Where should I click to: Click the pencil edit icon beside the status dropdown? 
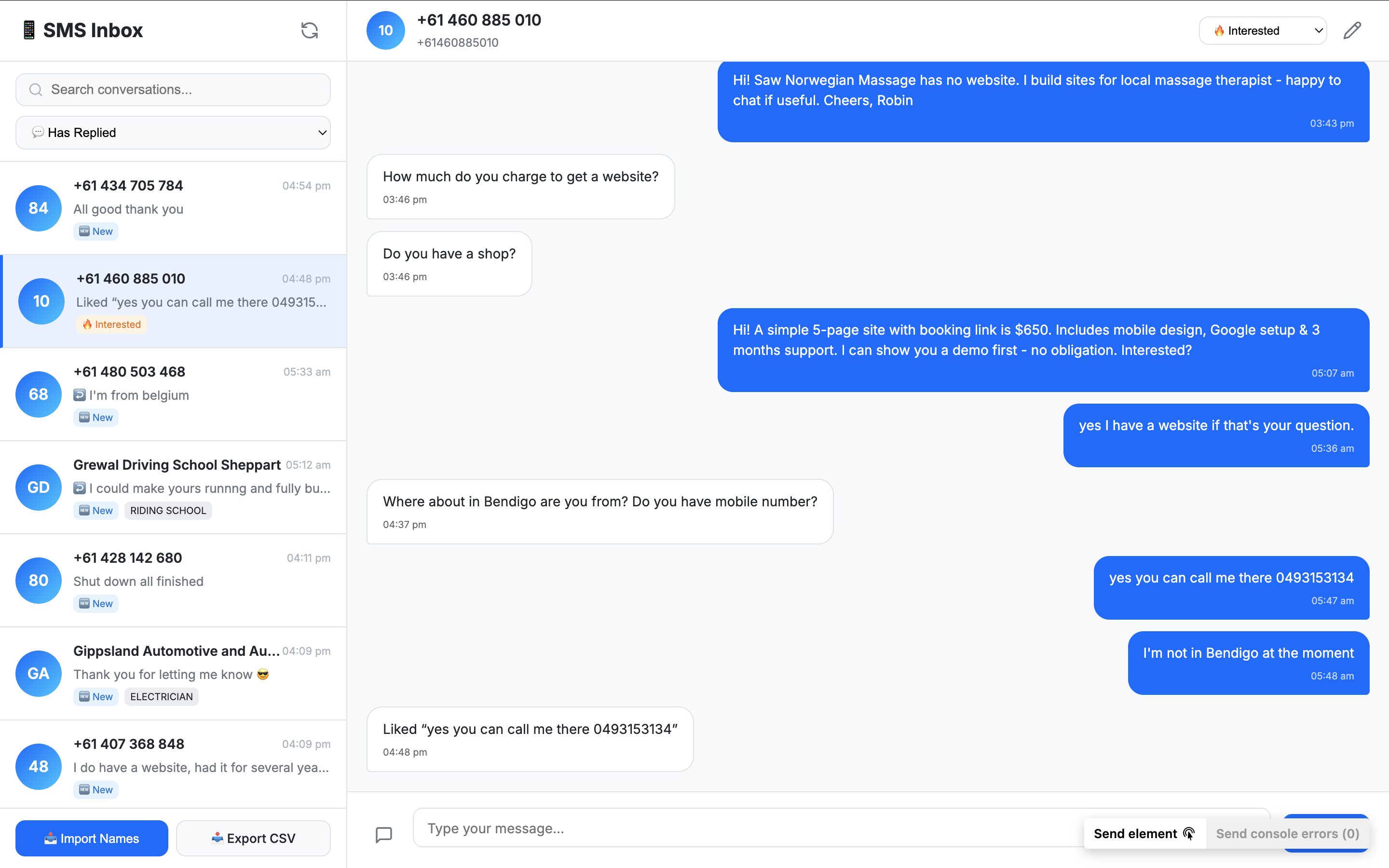coord(1352,30)
